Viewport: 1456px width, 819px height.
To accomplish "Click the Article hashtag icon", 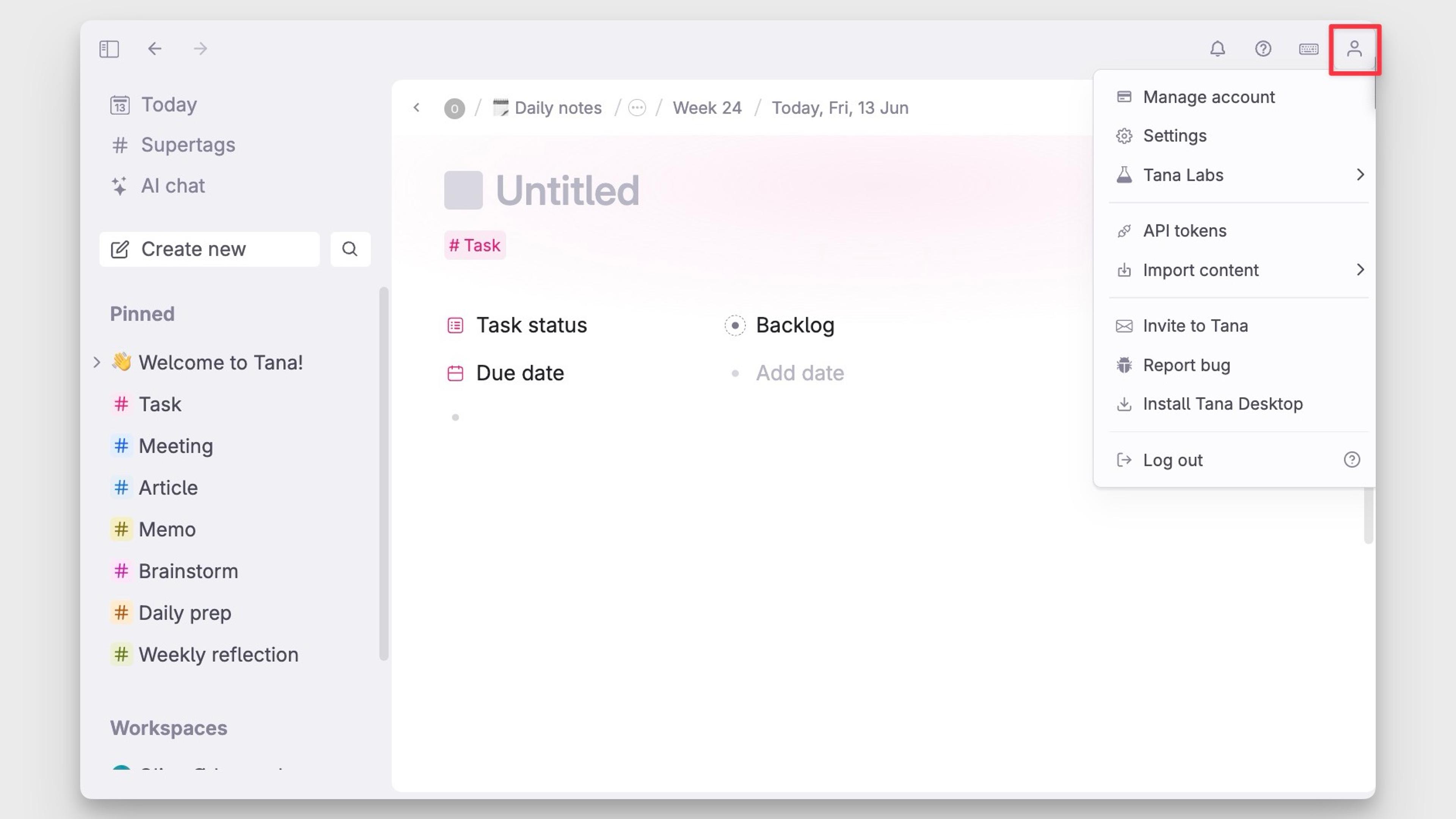I will click(x=121, y=488).
